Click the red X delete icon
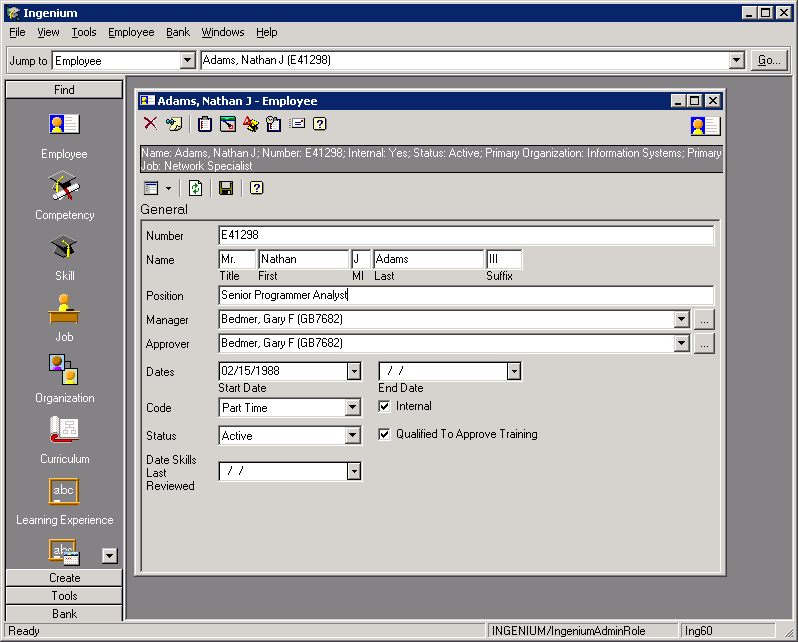The width and height of the screenshot is (798, 642). click(150, 124)
